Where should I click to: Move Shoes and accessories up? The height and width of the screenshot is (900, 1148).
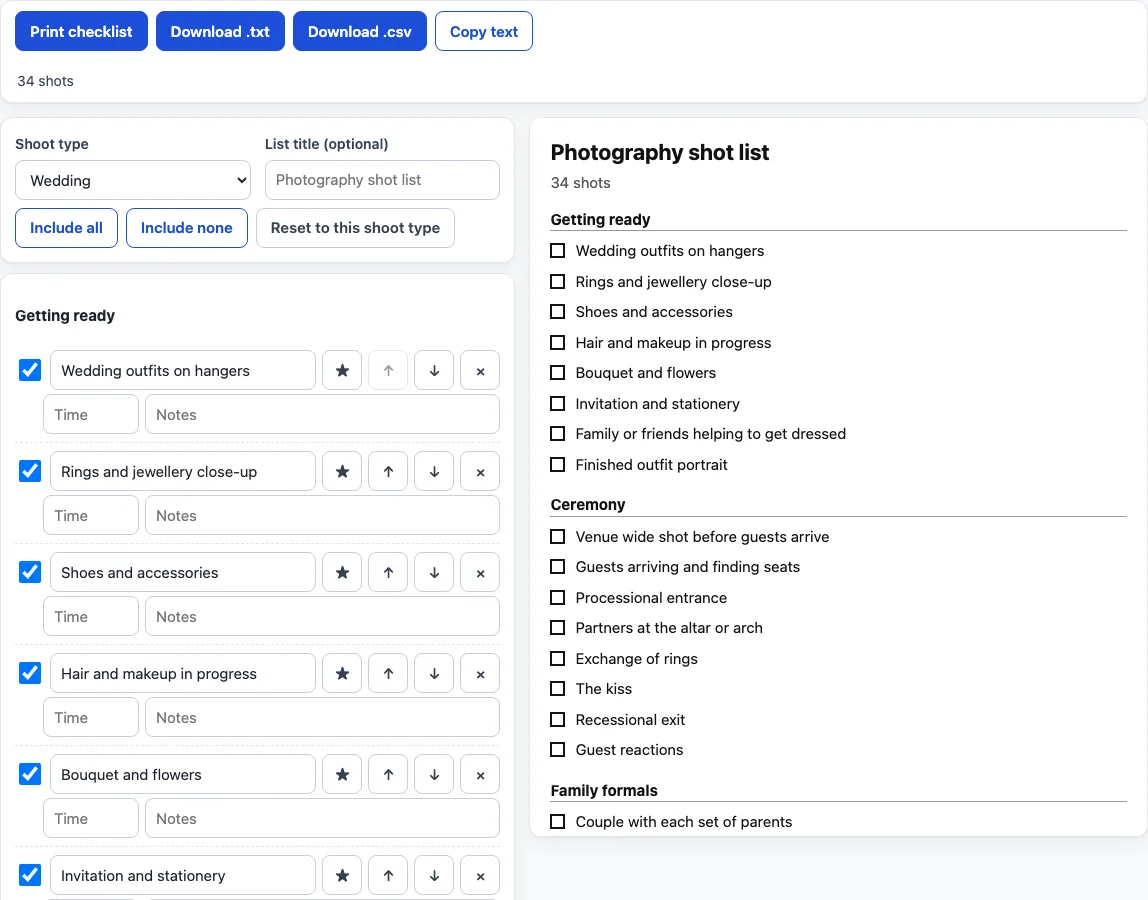pos(388,573)
